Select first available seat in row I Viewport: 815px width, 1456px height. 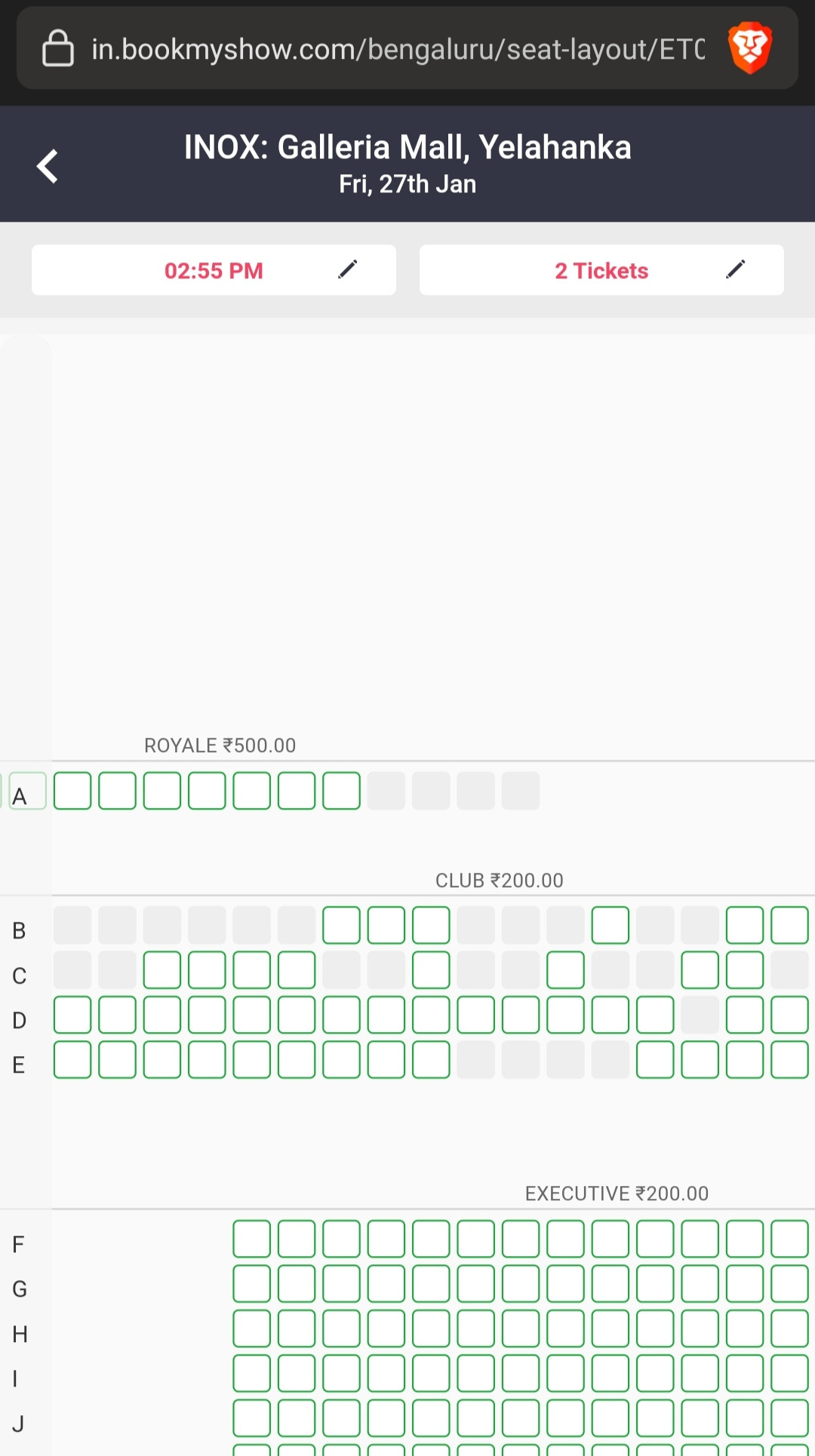[252, 1374]
